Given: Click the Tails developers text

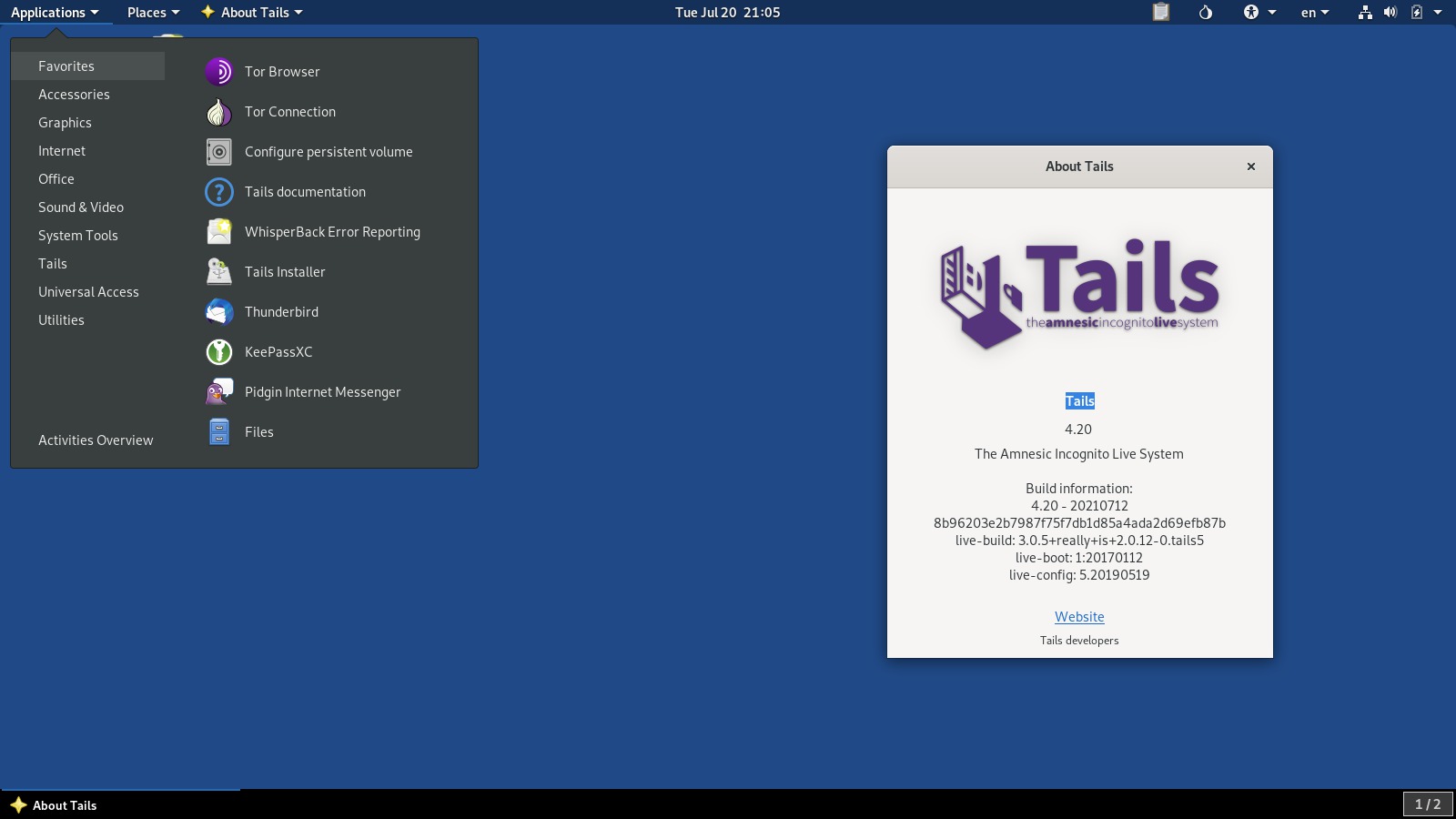Looking at the screenshot, I should coord(1079,640).
